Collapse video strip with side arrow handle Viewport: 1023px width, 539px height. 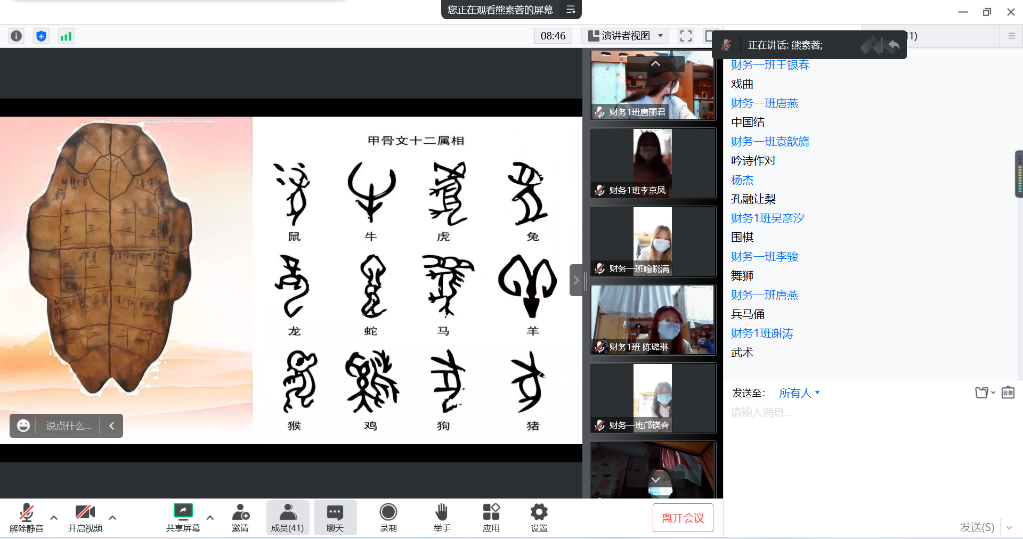pyautogui.click(x=576, y=280)
